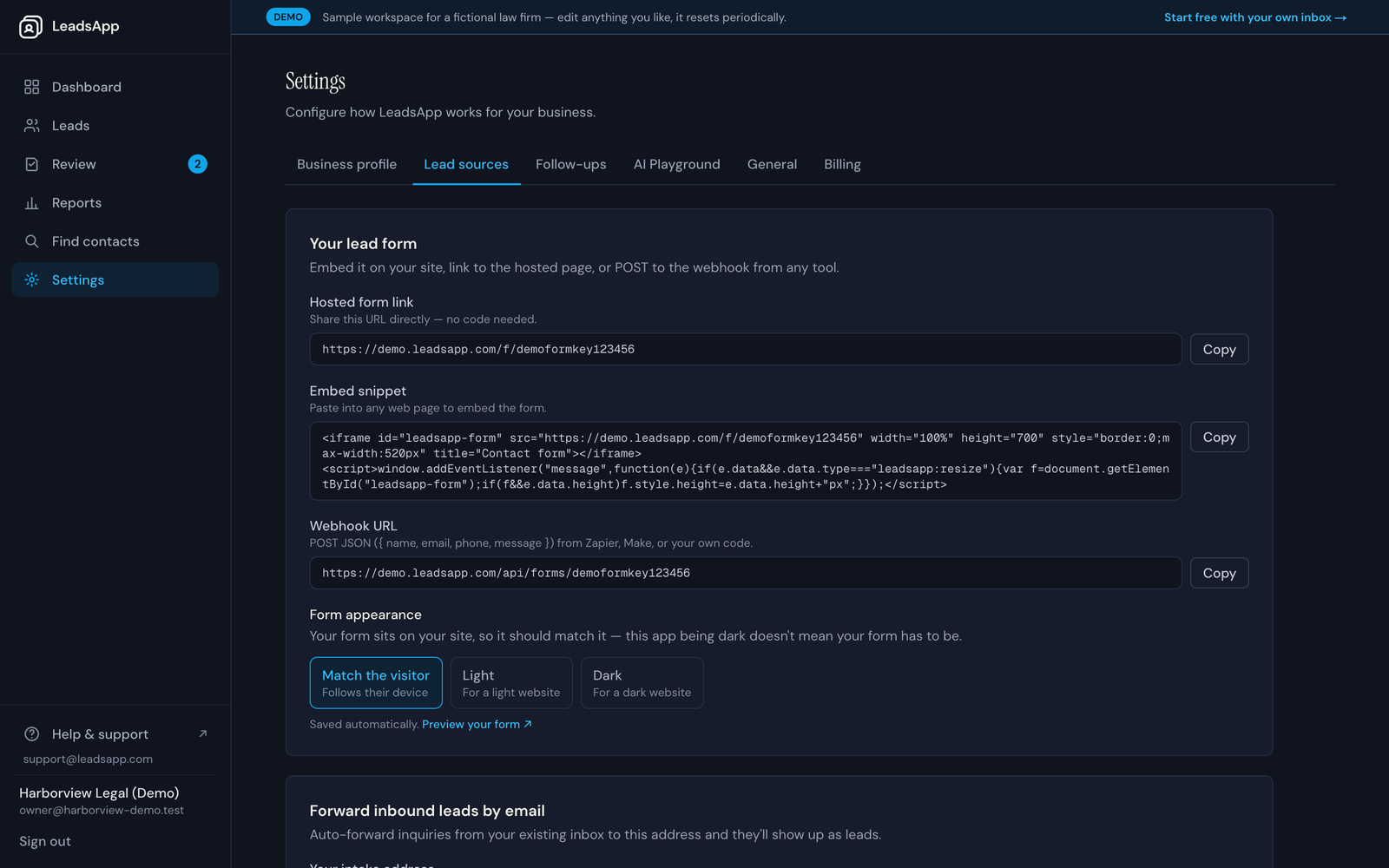Click the Reports bar chart icon

32,203
